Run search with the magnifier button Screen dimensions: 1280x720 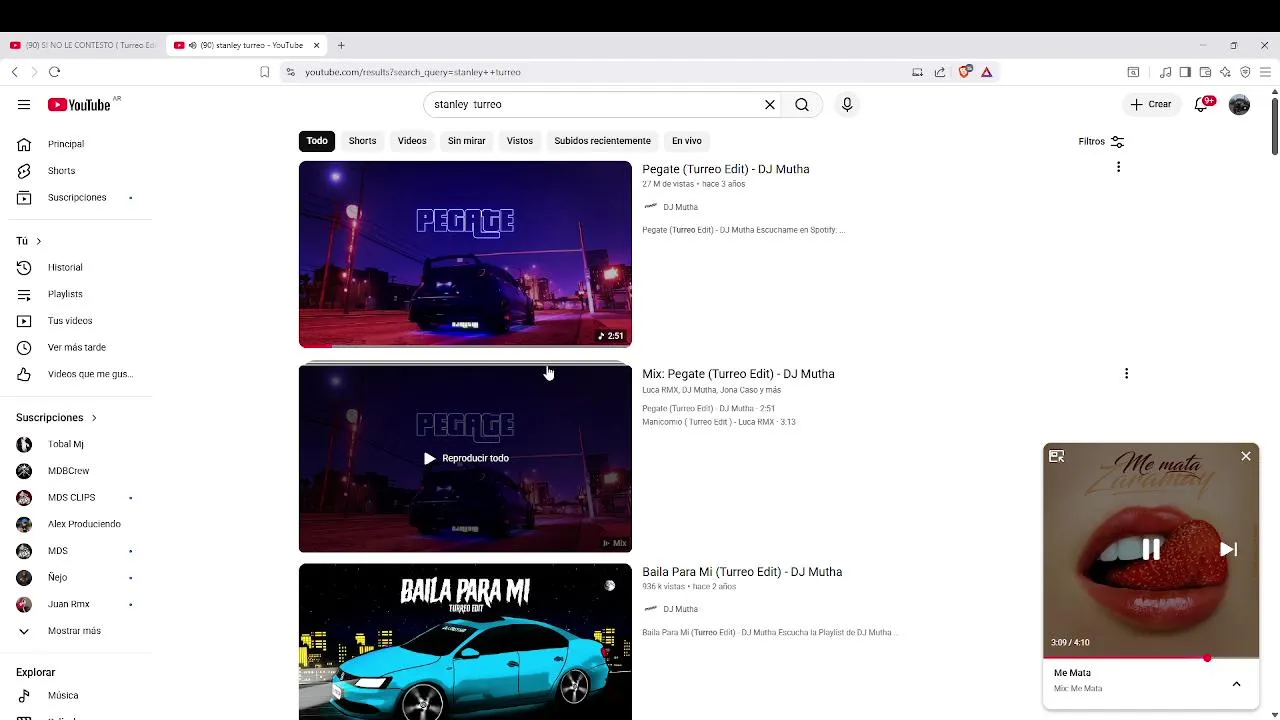(x=802, y=104)
